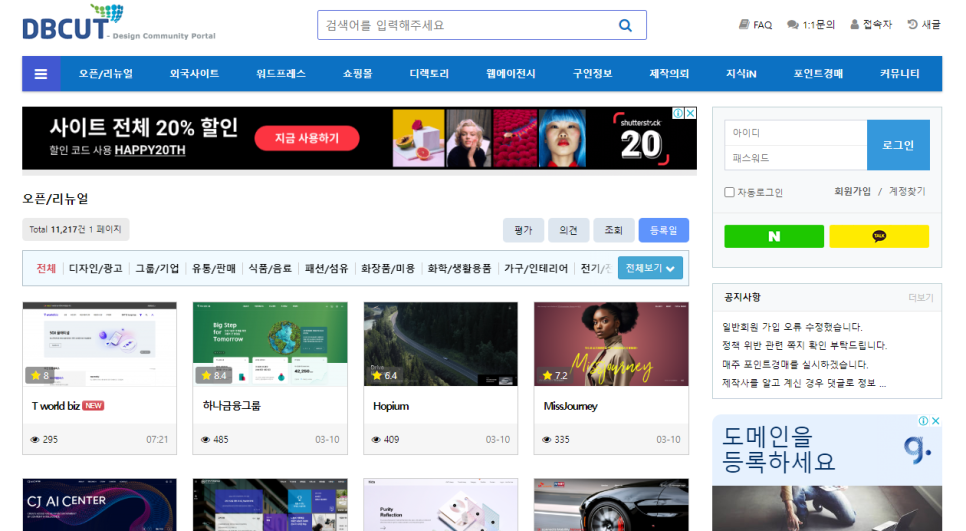Click the T world biz title

pyautogui.click(x=56, y=406)
